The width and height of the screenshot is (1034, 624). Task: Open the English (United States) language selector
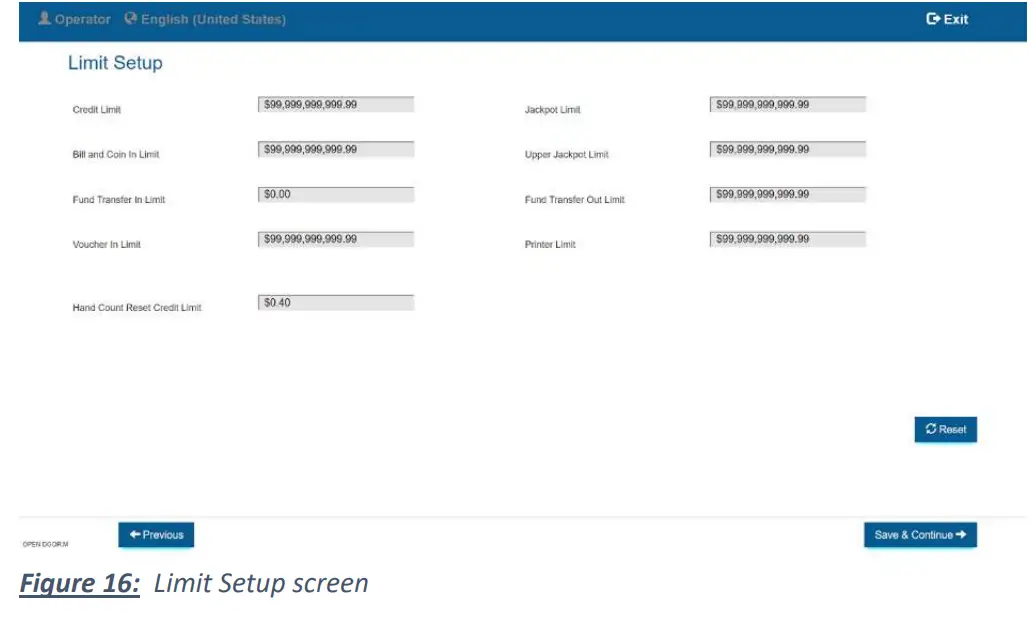click(212, 19)
